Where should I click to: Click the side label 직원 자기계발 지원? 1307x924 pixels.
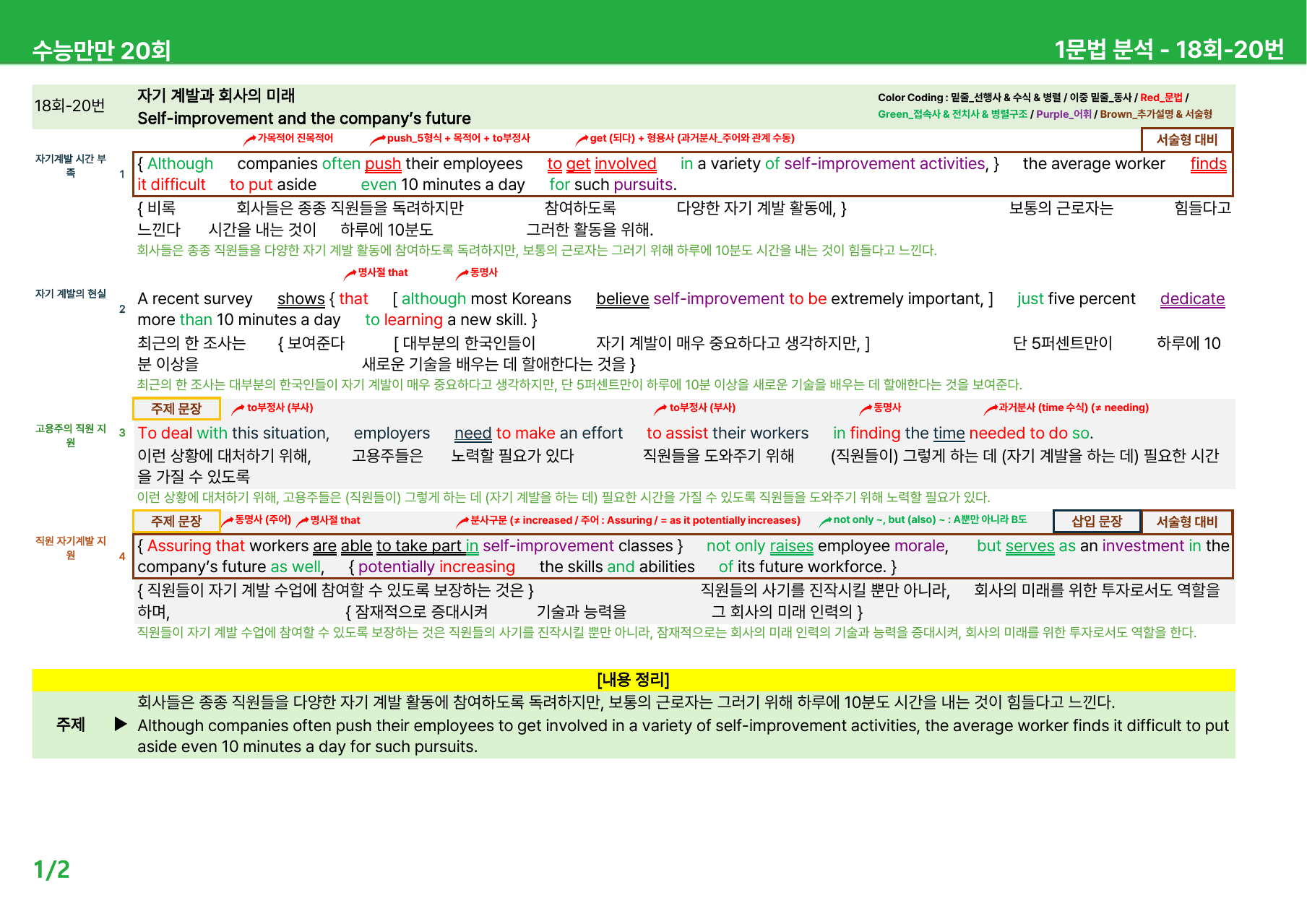(71, 548)
